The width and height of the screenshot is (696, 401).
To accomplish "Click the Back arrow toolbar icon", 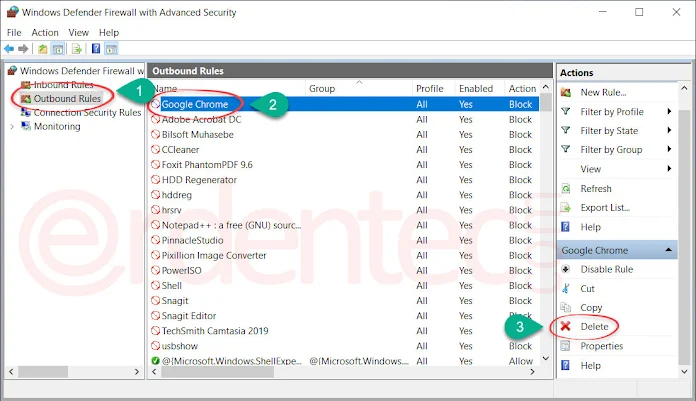I will 9,49.
